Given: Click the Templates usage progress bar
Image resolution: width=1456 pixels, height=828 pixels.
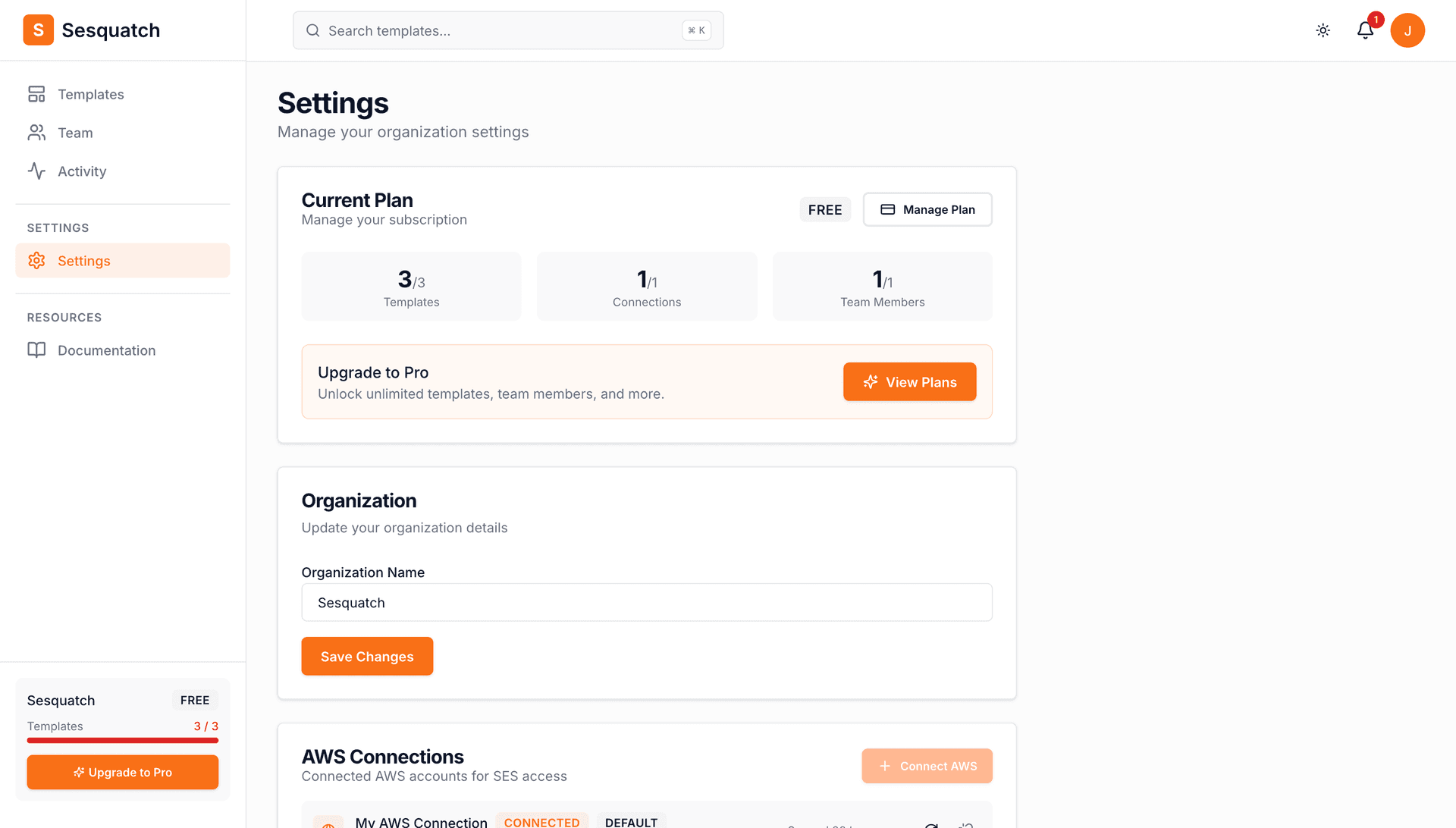Looking at the screenshot, I should click(x=122, y=741).
